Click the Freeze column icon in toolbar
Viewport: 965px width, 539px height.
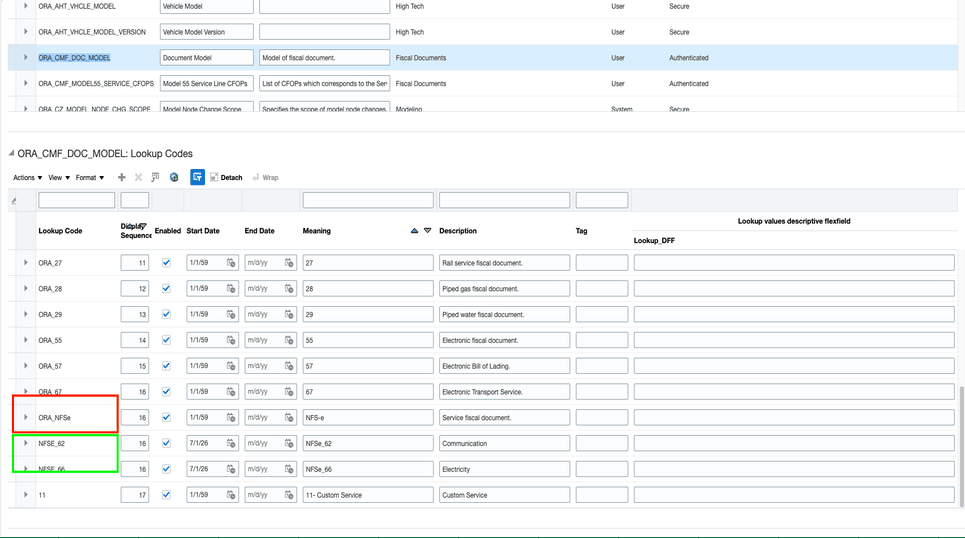click(x=155, y=177)
